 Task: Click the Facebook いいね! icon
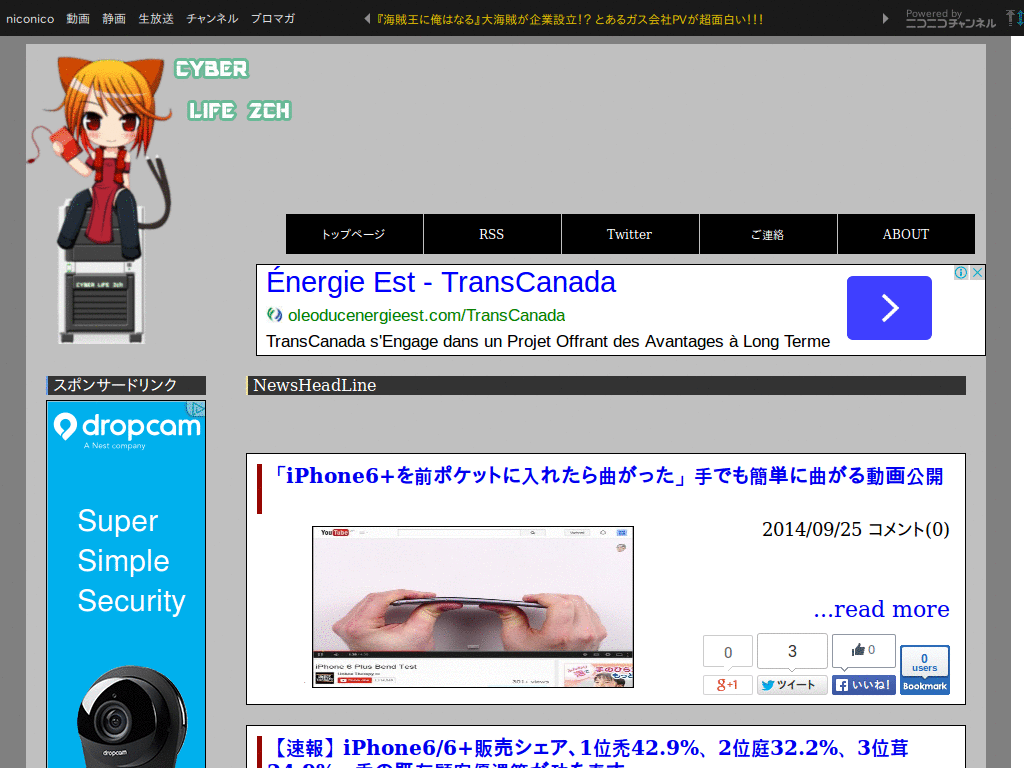point(840,684)
